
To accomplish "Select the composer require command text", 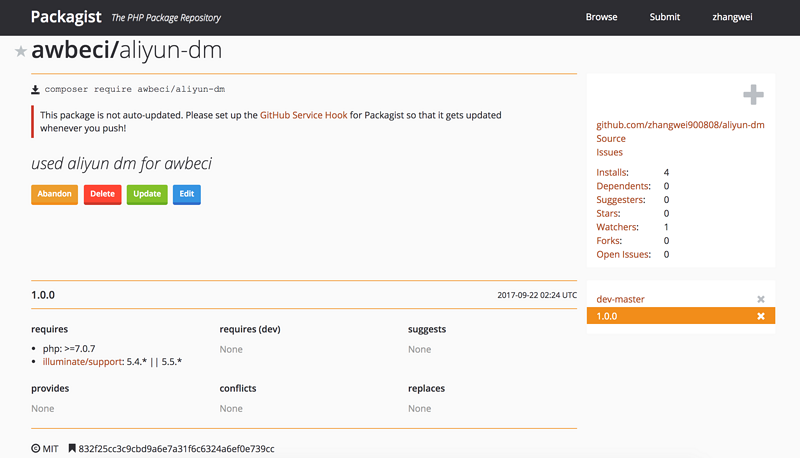I will point(135,89).
